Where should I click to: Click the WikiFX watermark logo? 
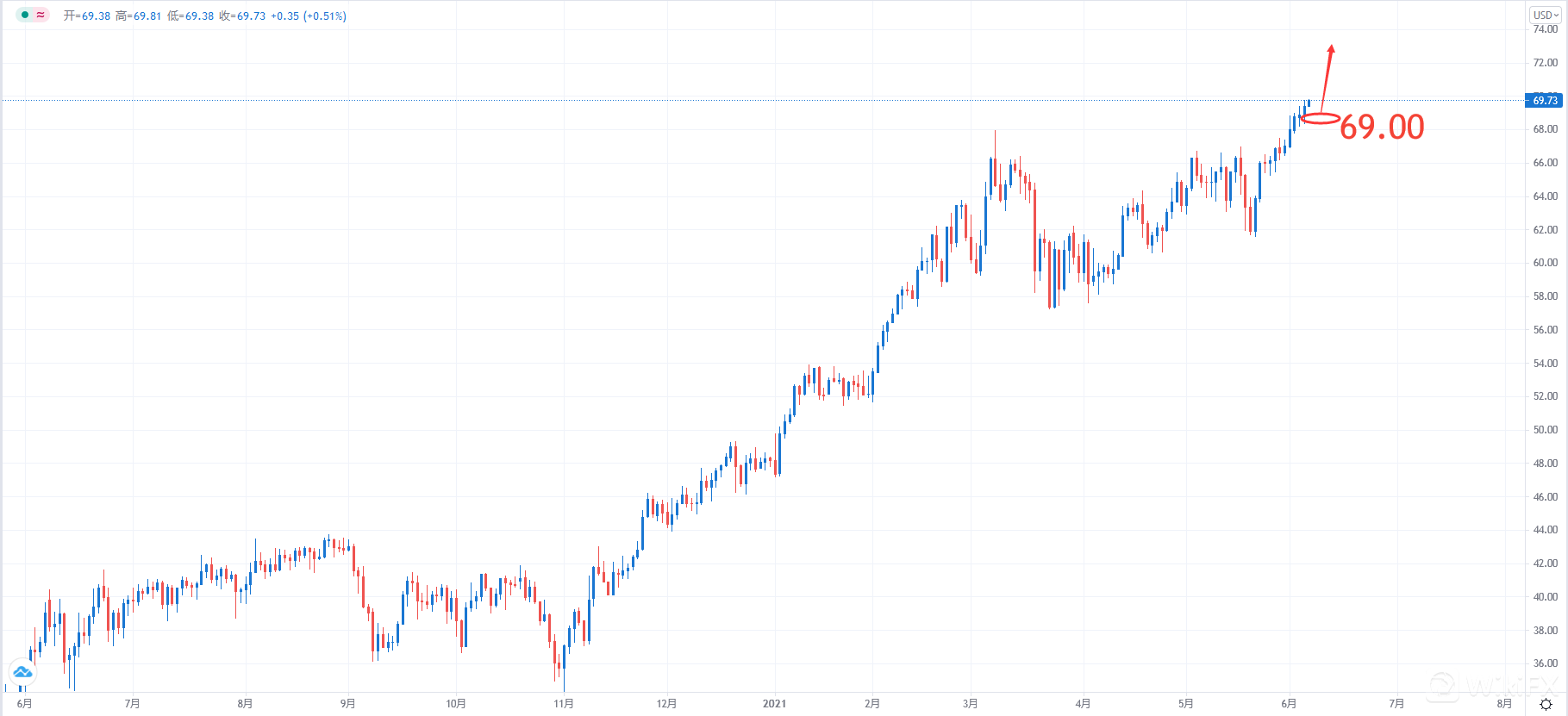(1483, 687)
